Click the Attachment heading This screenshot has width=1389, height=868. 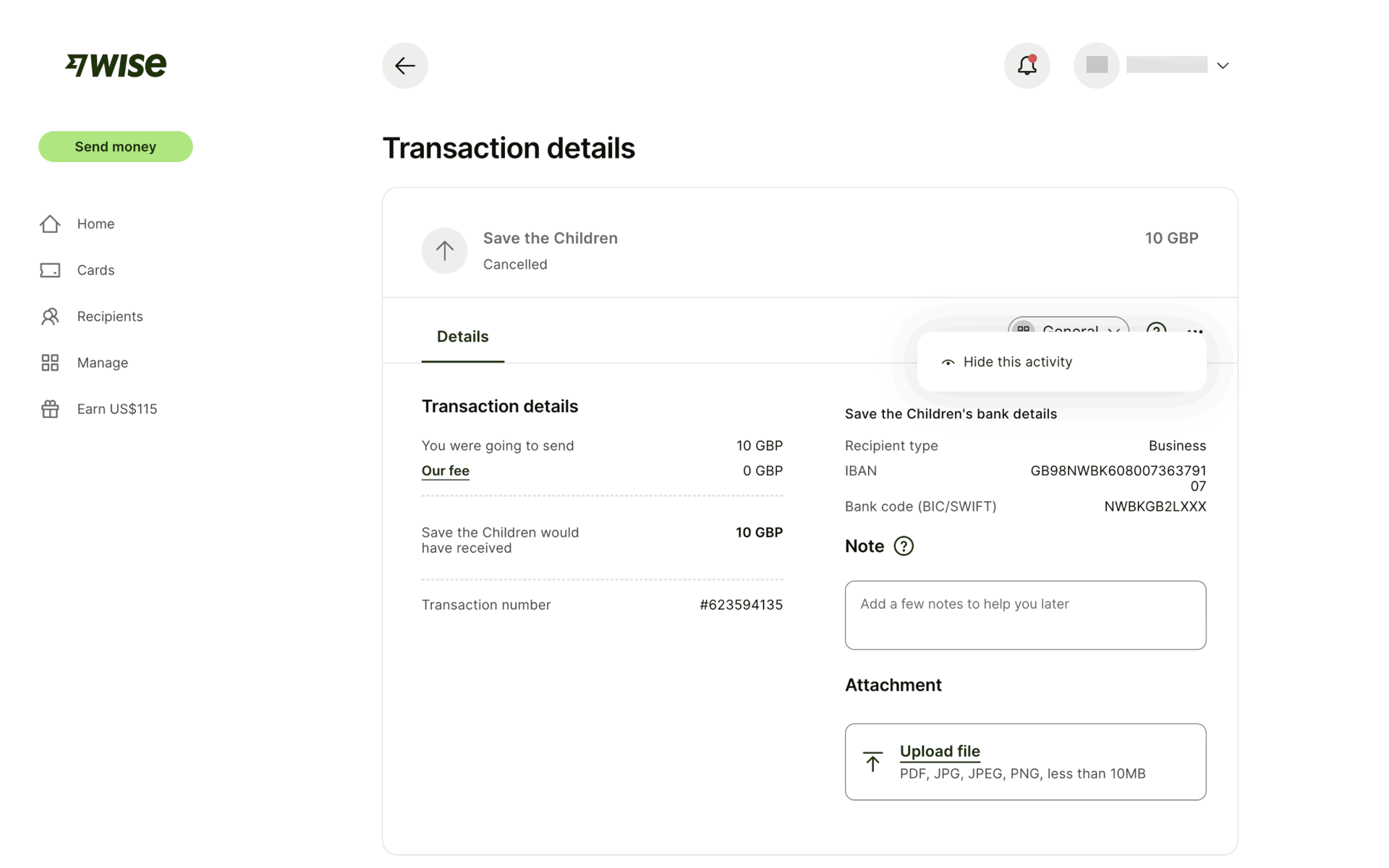[x=893, y=685]
